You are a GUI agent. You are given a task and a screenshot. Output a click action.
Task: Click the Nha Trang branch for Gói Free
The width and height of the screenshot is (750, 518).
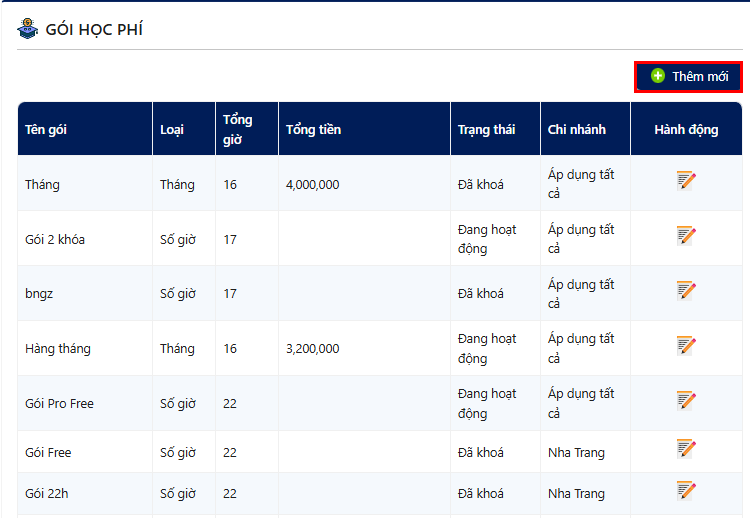[576, 453]
